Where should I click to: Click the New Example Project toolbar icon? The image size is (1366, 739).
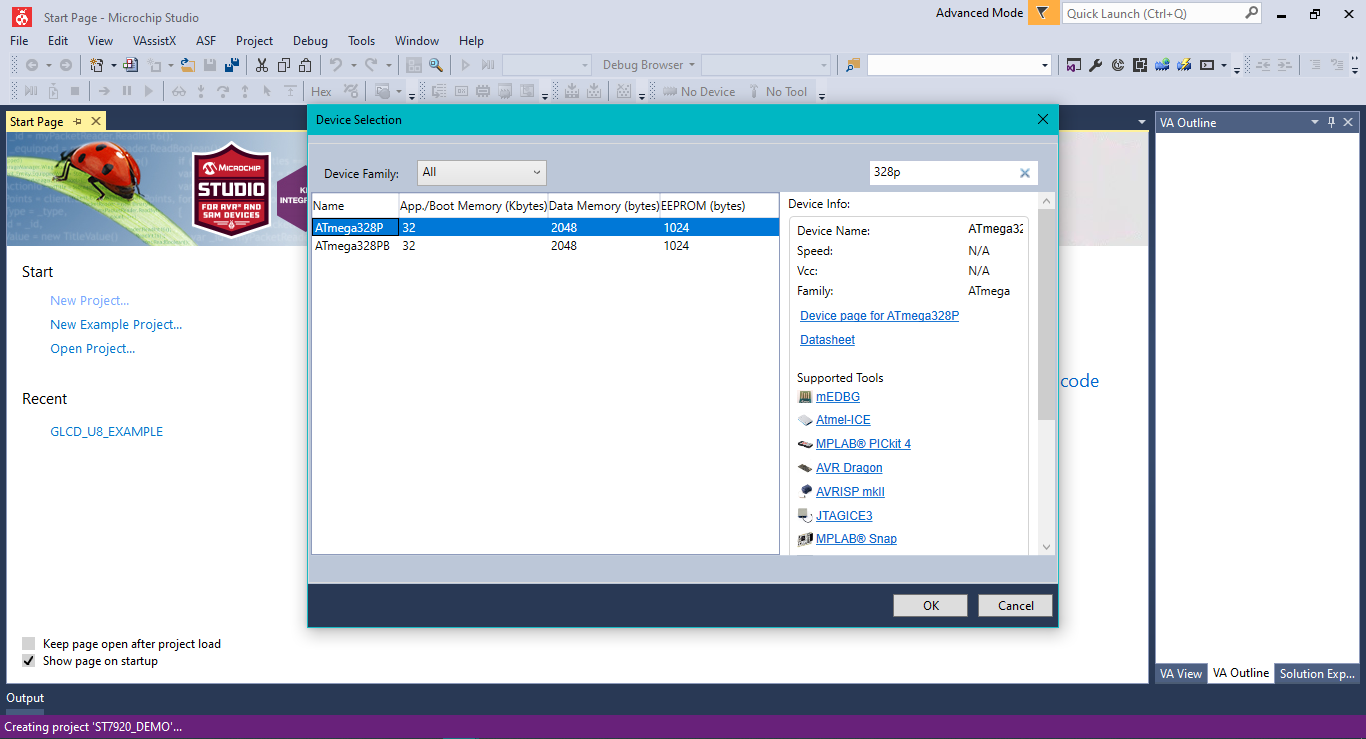click(130, 65)
